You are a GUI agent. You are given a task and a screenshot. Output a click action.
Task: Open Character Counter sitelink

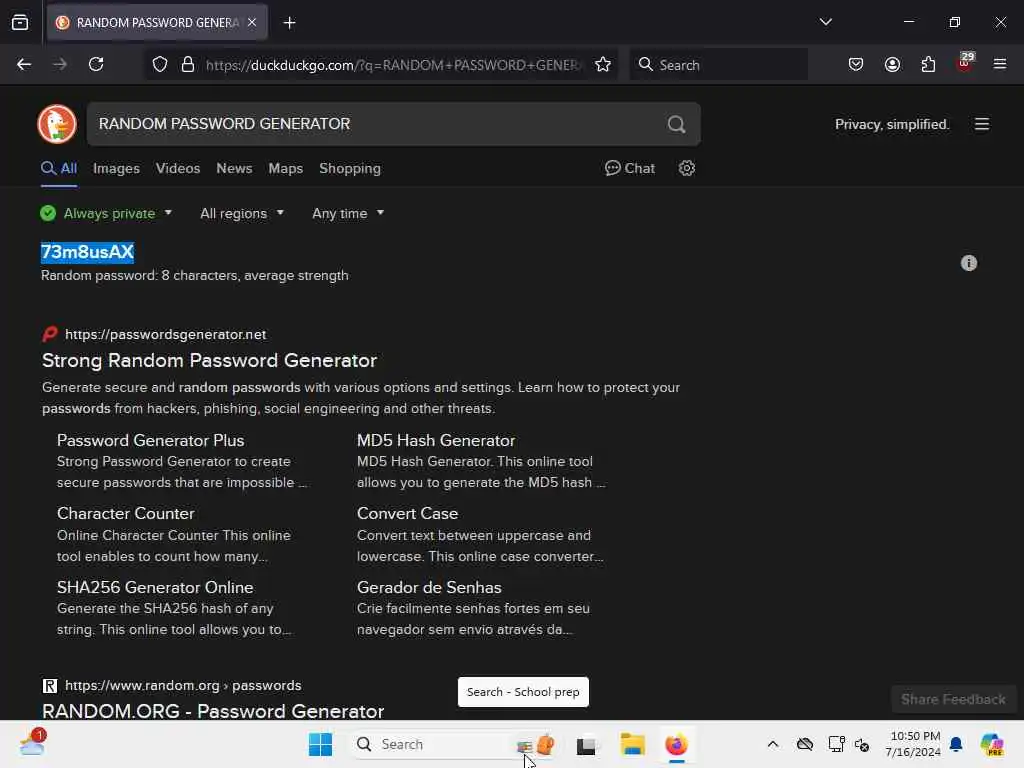tap(125, 513)
